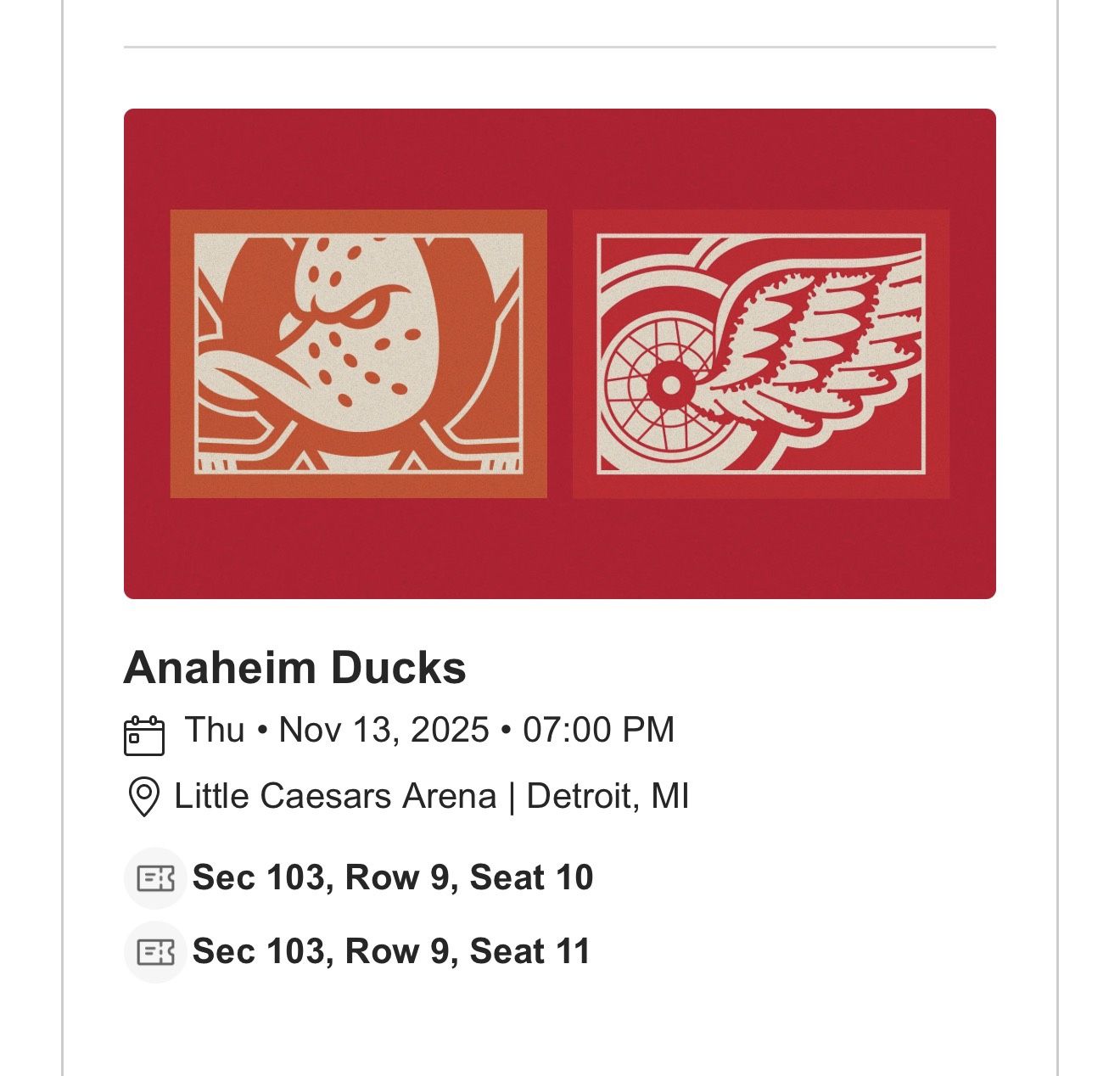The height and width of the screenshot is (1076, 1120).
Task: Open the event artwork banner
Action: tap(560, 352)
